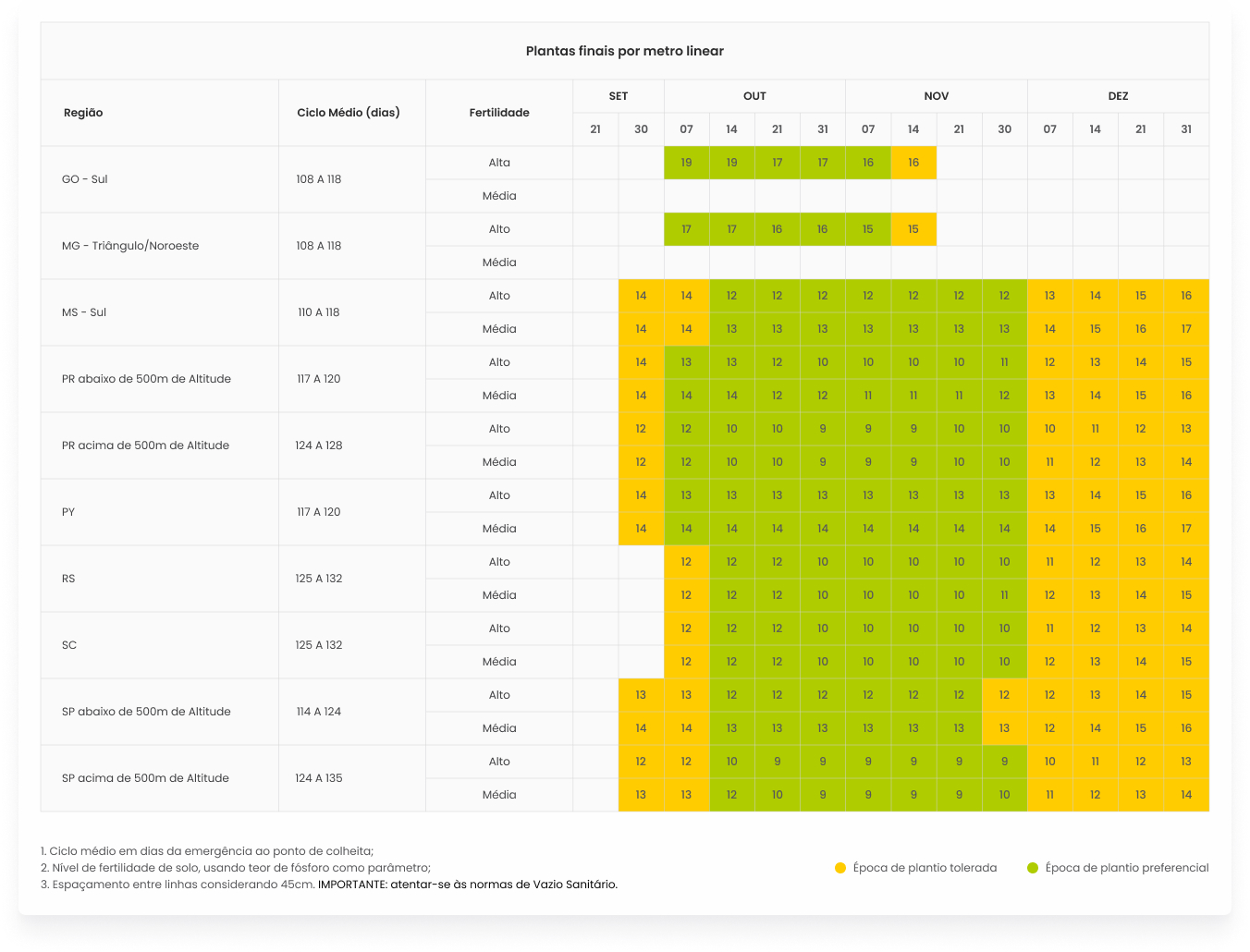Click the "SET" month header

tap(619, 96)
